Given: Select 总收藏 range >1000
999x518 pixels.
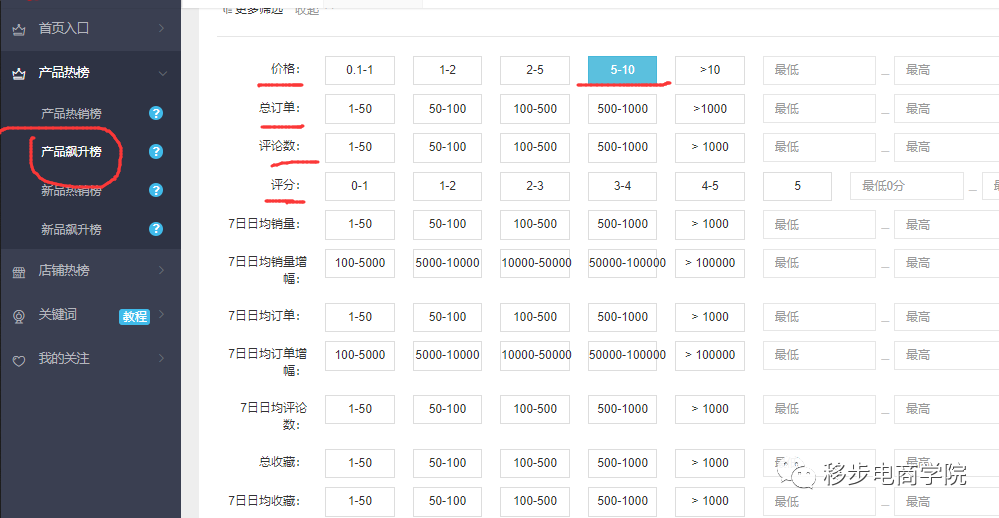Looking at the screenshot, I should [x=710, y=463].
